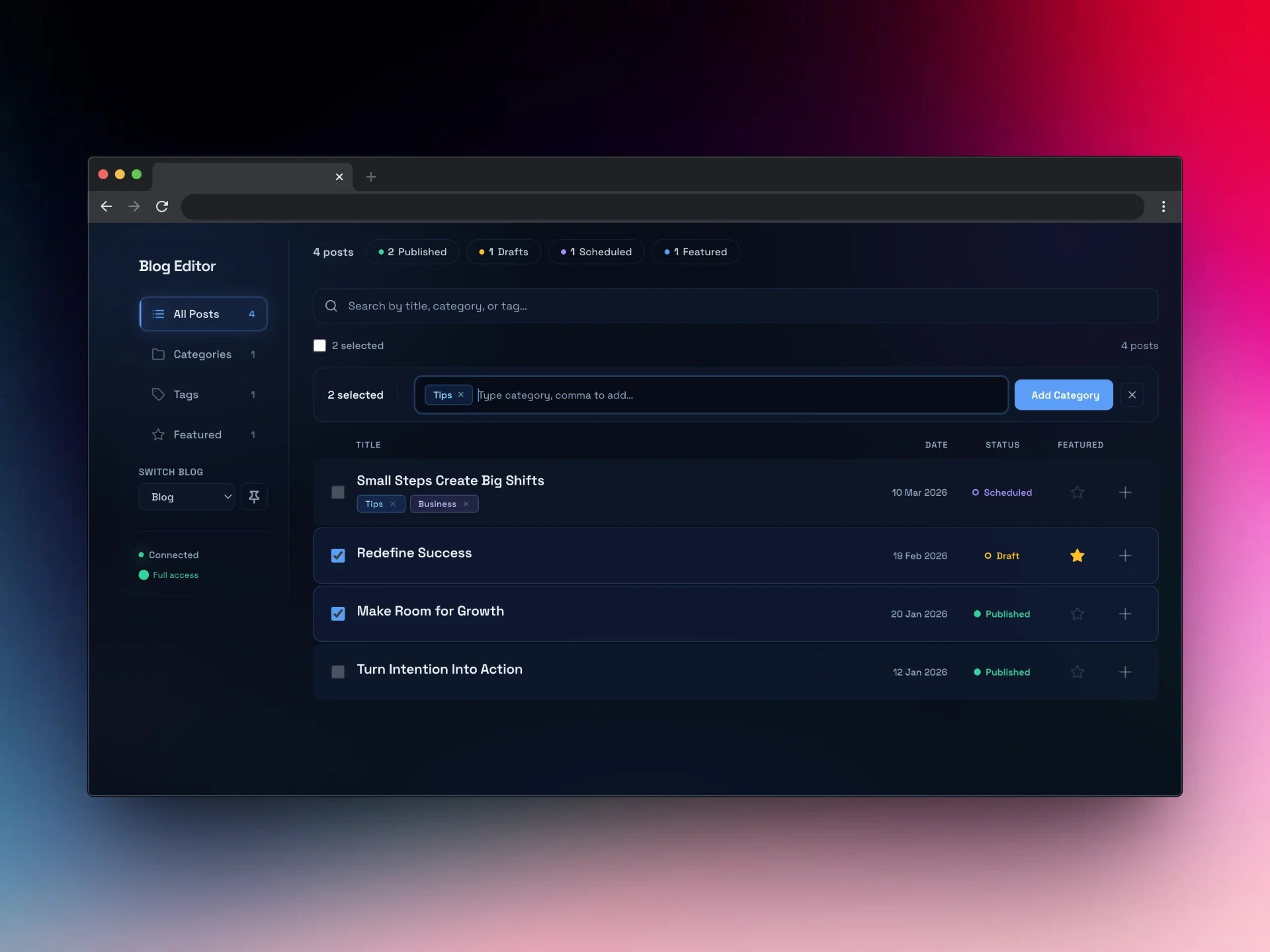This screenshot has height=952, width=1270.
Task: Expand the Turn Intention Into Action row with its plus
Action: [x=1124, y=672]
